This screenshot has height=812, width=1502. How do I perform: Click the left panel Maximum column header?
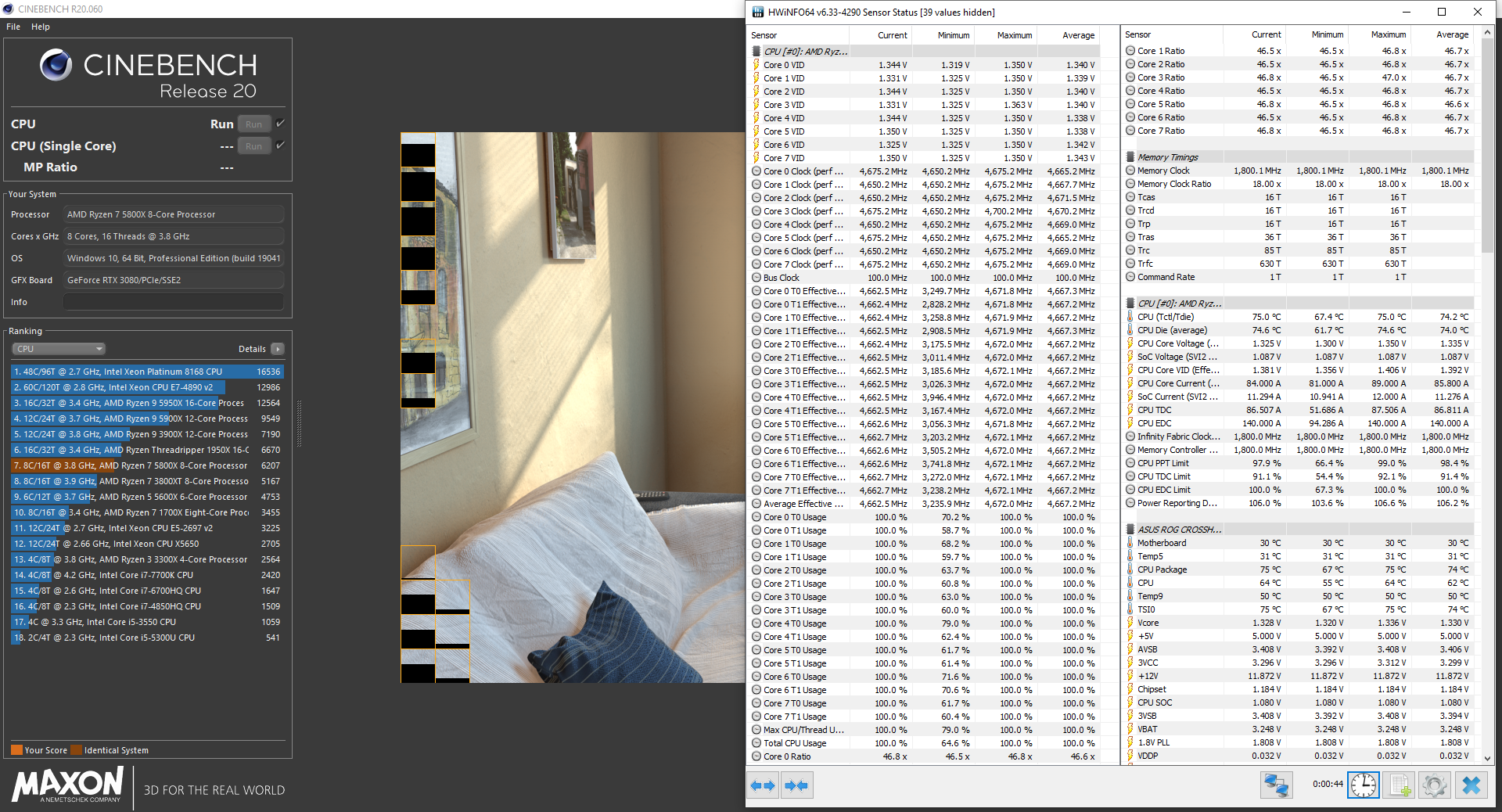pyautogui.click(x=1006, y=35)
